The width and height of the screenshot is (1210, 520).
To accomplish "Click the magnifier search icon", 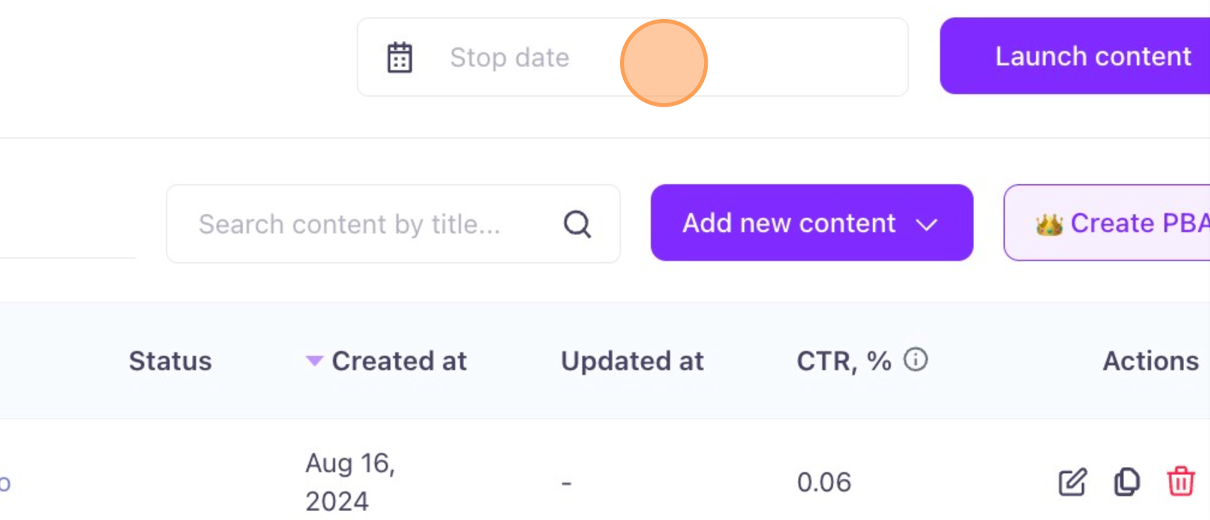I will [577, 224].
